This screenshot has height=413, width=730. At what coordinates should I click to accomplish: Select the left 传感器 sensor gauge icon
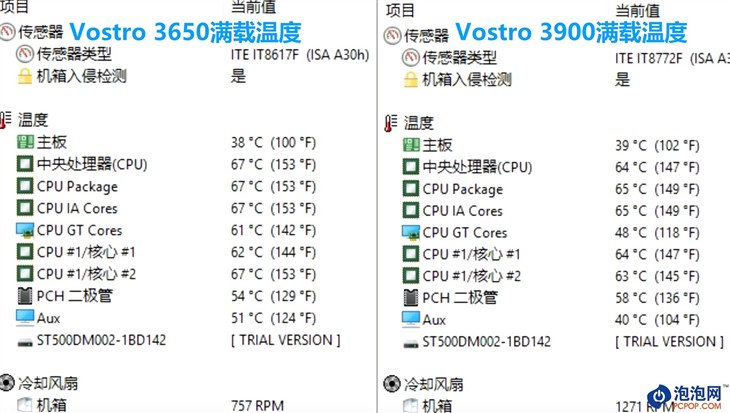7,32
